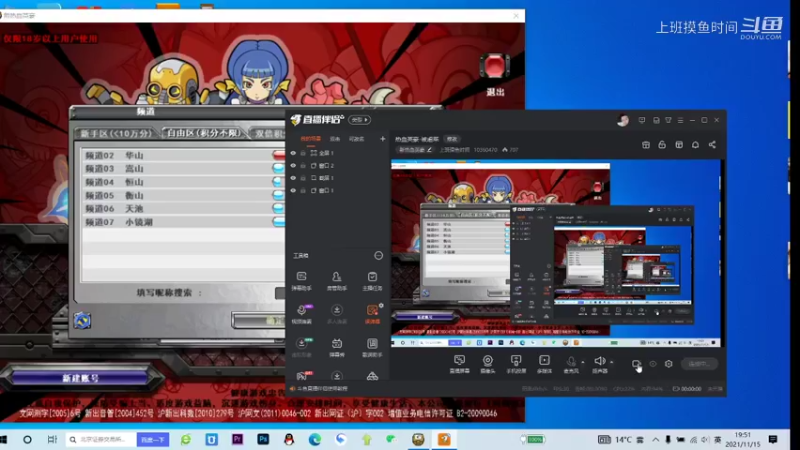
Task: Click the user avatar in streaming companion
Action: pos(622,120)
